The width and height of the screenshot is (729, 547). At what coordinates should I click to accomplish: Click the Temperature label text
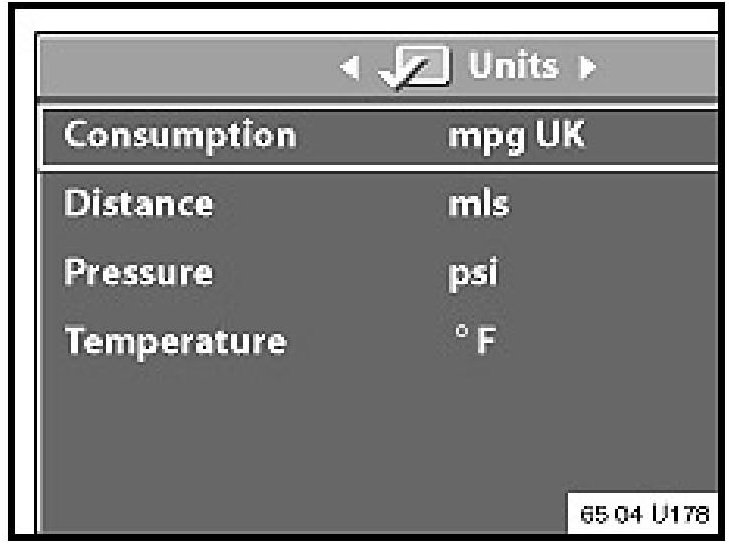tap(175, 342)
